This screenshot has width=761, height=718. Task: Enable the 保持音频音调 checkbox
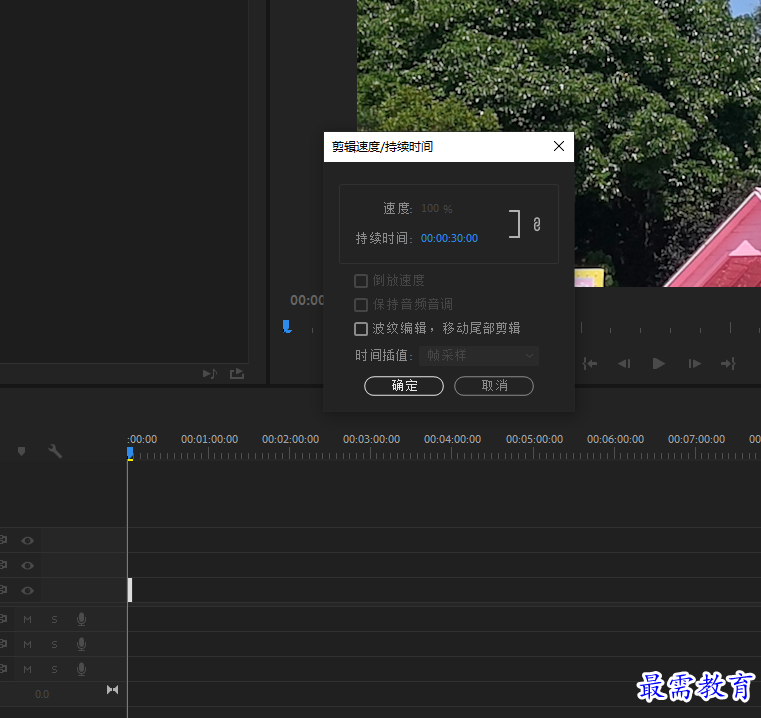click(x=361, y=305)
